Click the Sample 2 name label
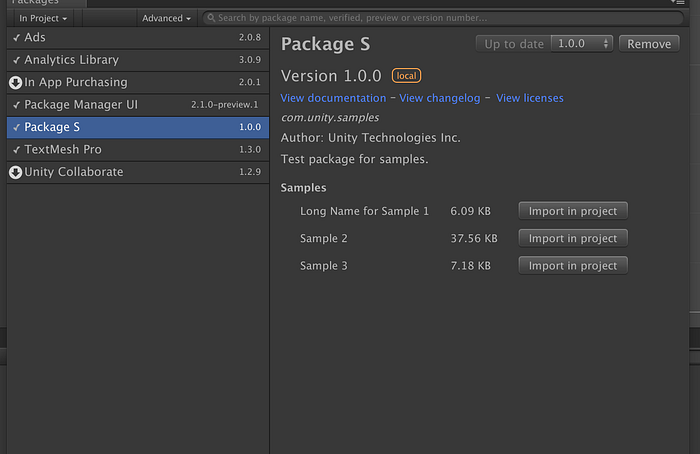The image size is (700, 454). (x=324, y=238)
